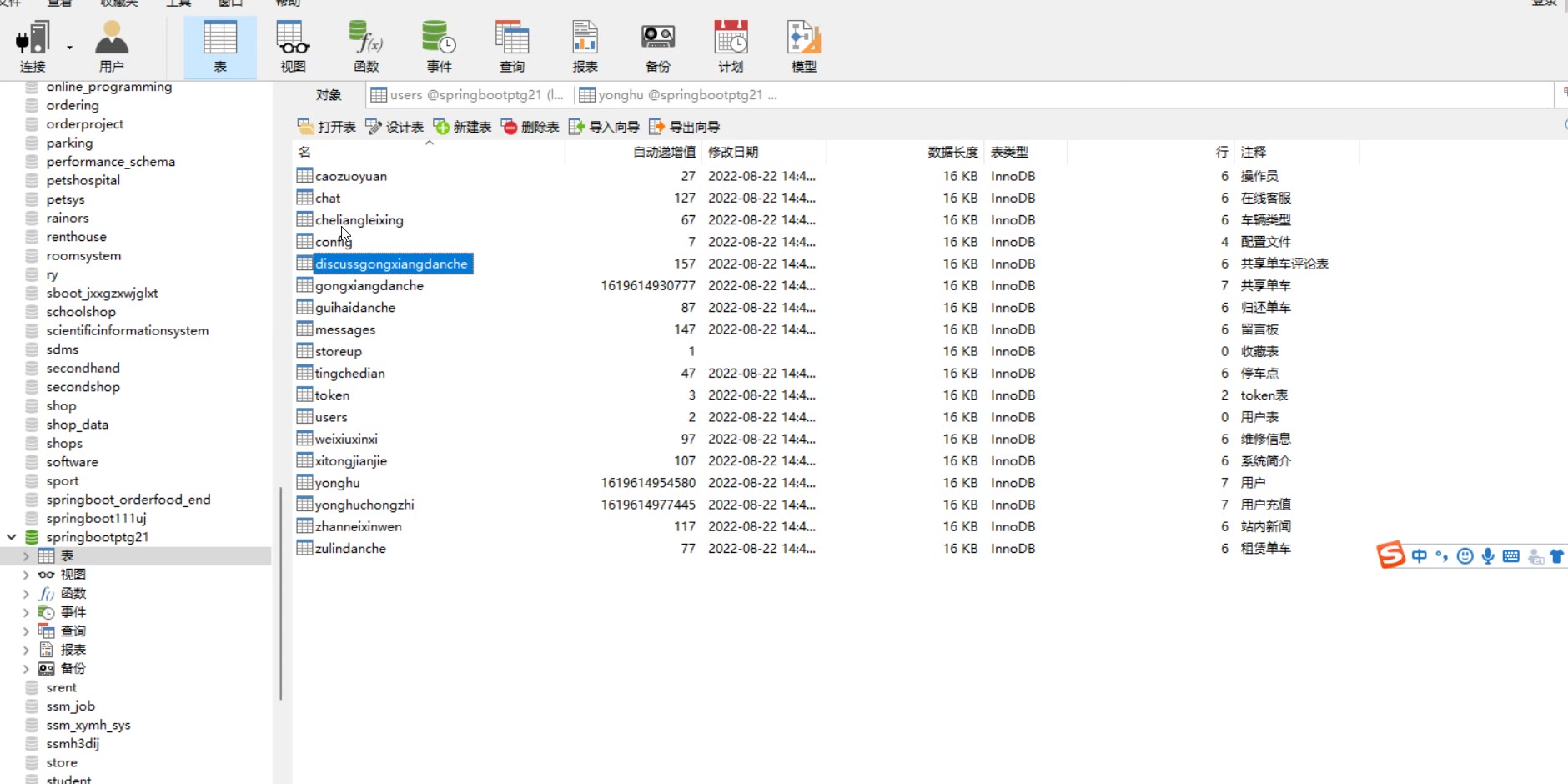Screen dimensions: 1568x784
Task: Select the gongxiangdanche table icon
Action: (x=304, y=285)
